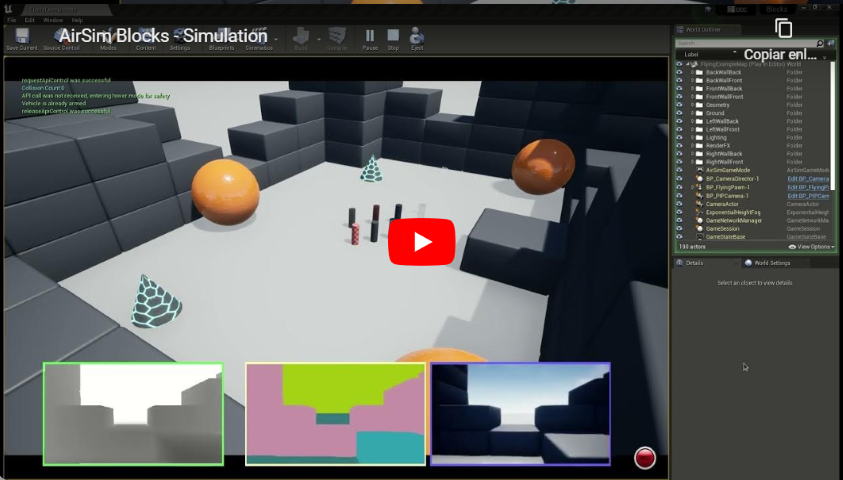This screenshot has height=480, width=843.
Task: Toggle visibility of GameSession actor
Action: (680, 228)
